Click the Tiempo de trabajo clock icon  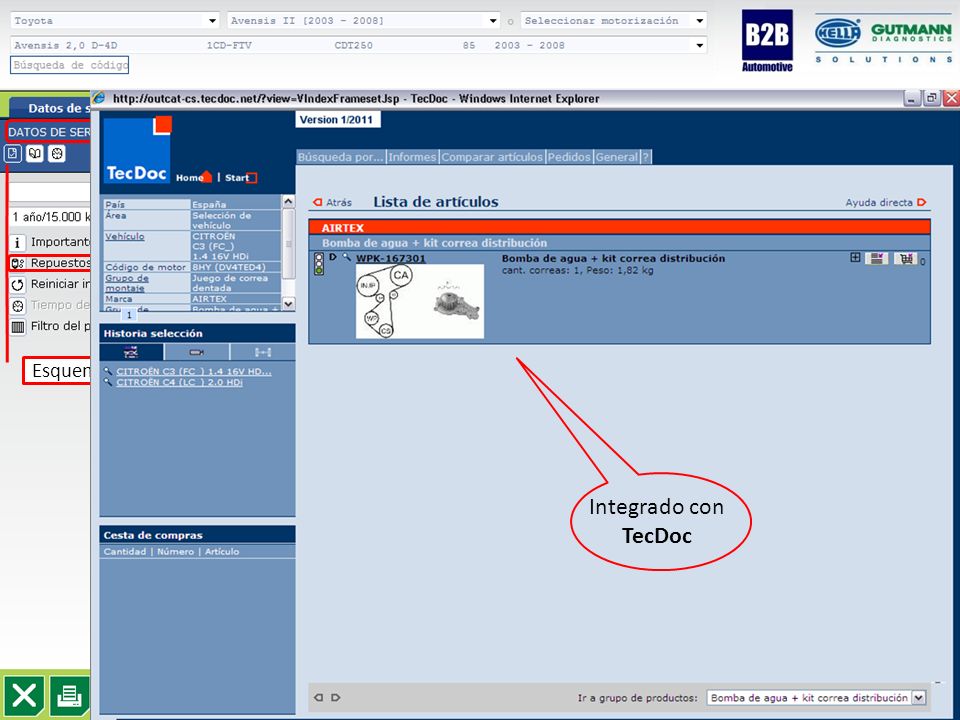[18, 306]
